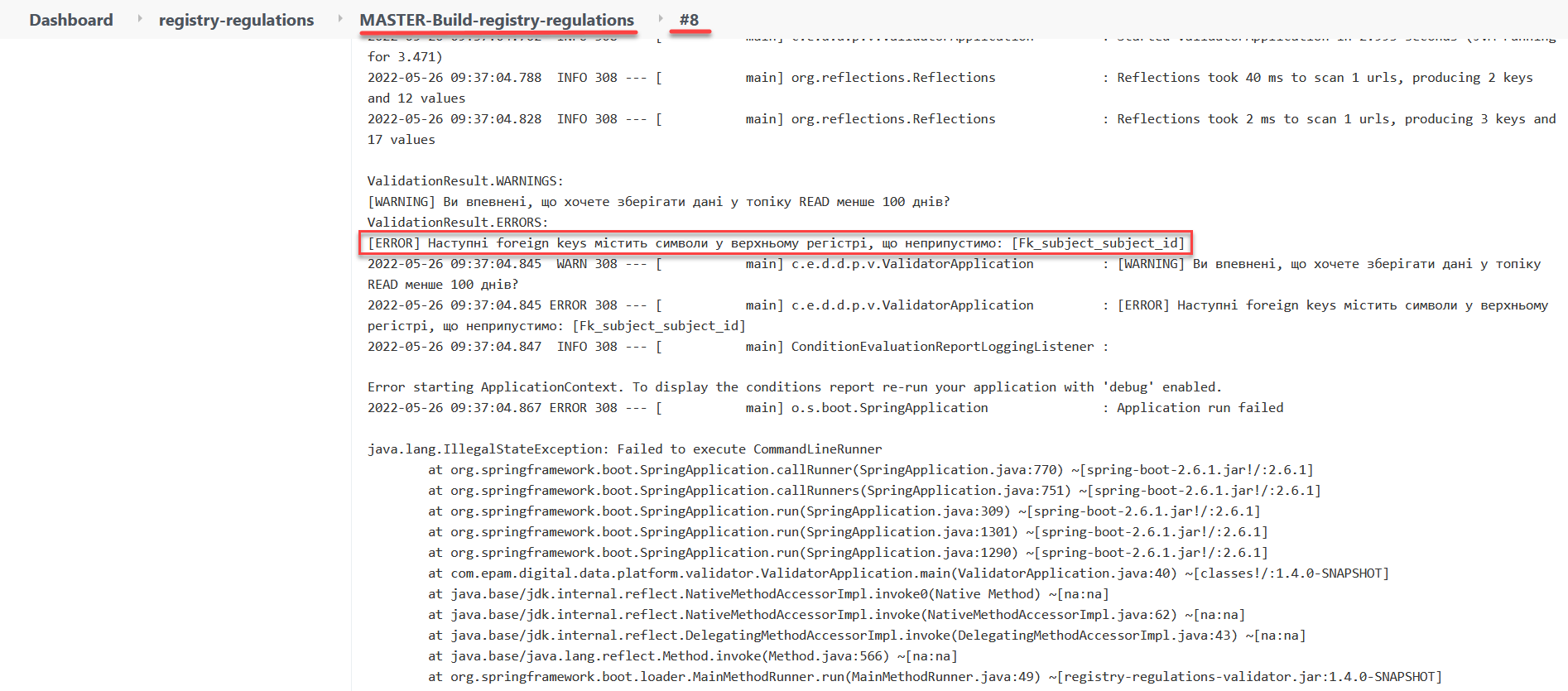Click 'Reflections took 40 ms' log entry
This screenshot has width=1568, height=691.
950,88
